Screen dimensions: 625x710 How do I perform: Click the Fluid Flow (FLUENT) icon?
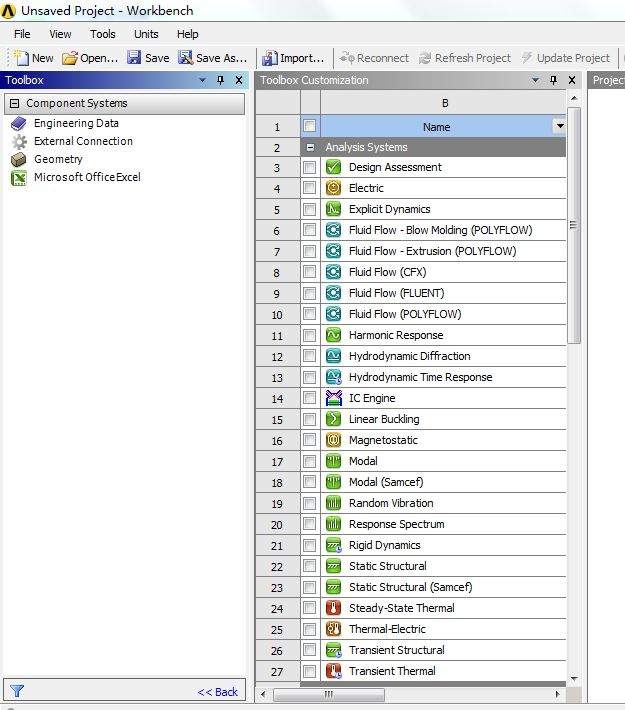(334, 293)
